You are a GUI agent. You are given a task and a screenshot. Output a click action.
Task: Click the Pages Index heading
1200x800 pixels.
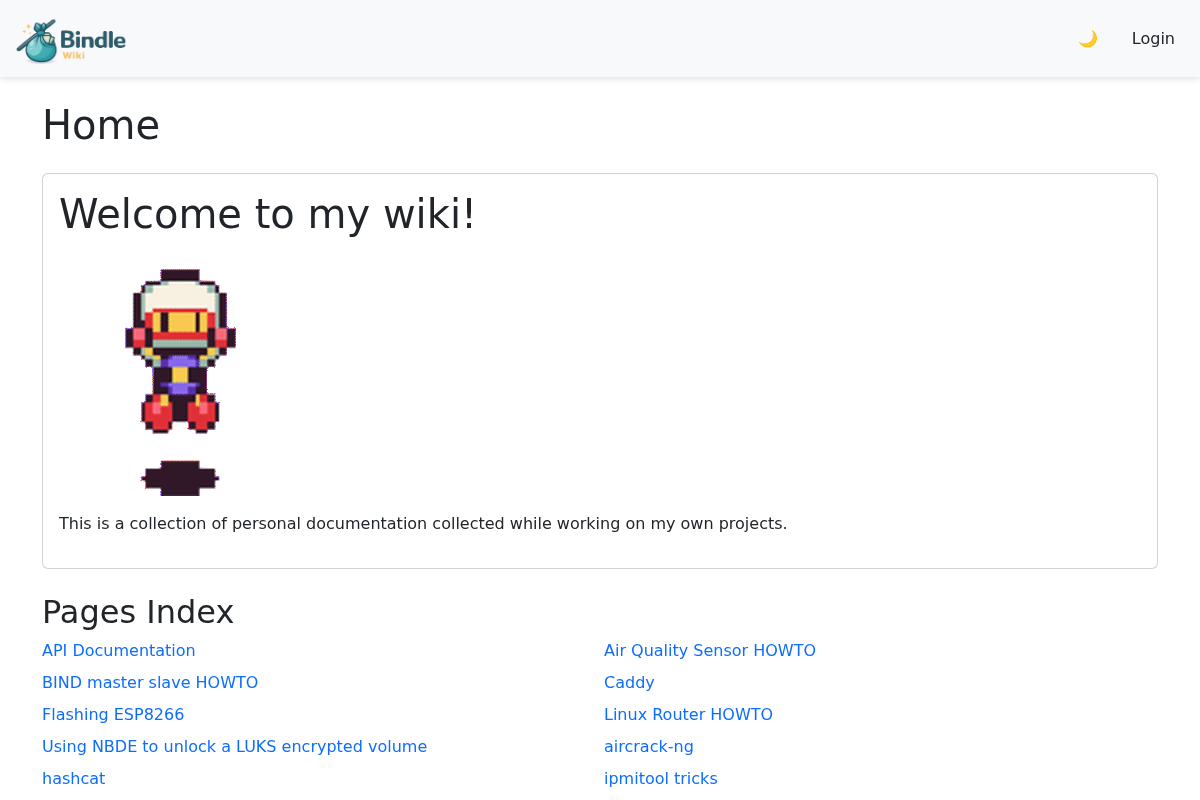point(138,612)
